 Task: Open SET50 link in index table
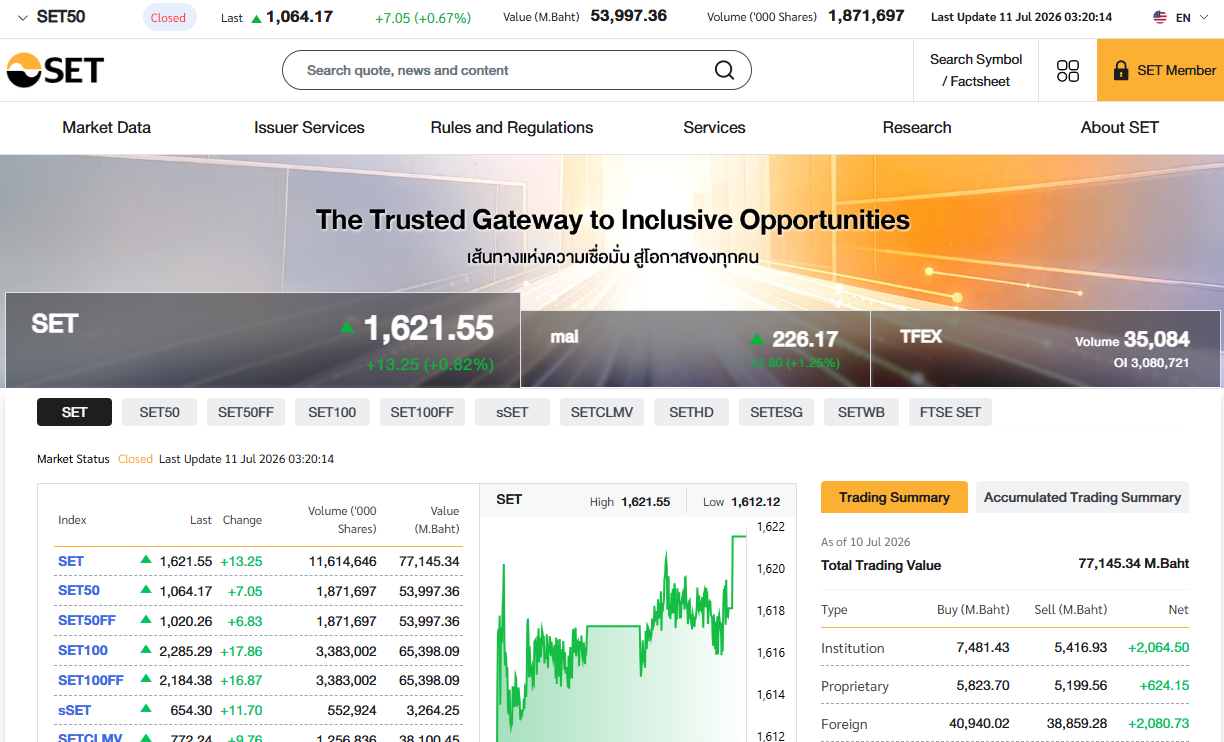click(79, 591)
